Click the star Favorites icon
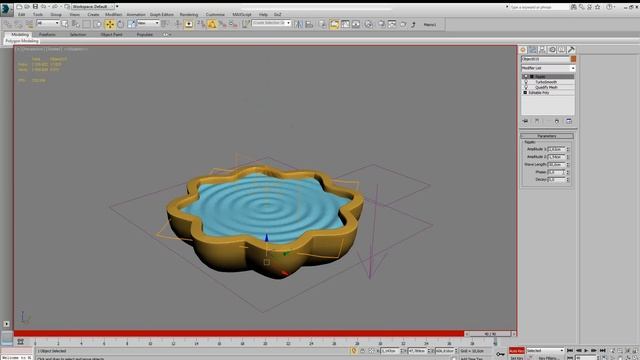 pyautogui.click(x=598, y=7)
